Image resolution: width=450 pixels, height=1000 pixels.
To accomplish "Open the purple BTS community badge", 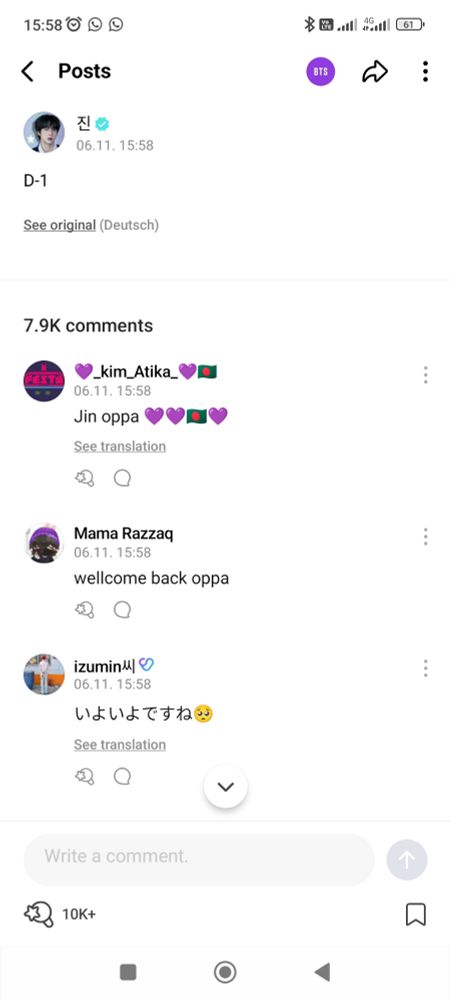I will [321, 71].
